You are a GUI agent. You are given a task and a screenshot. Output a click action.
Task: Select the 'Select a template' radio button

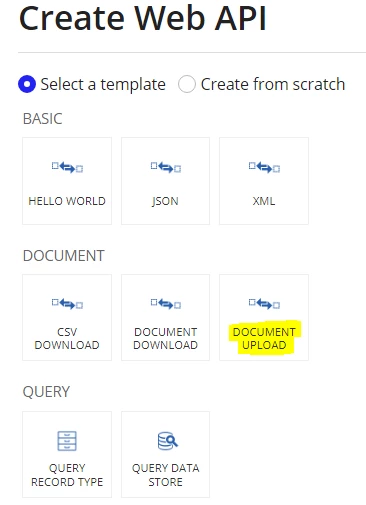point(27,84)
